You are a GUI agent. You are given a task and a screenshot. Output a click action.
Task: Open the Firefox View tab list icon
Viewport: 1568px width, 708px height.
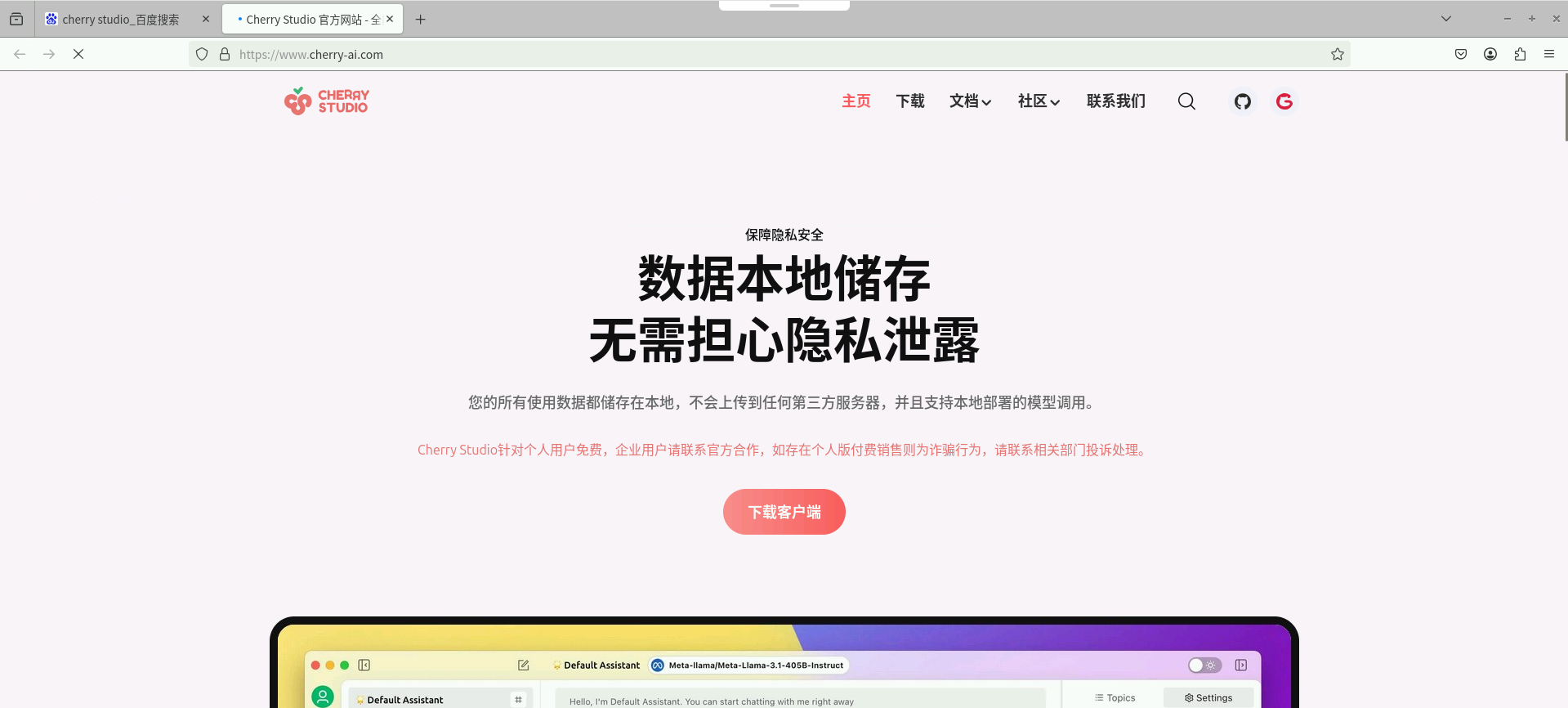click(16, 19)
